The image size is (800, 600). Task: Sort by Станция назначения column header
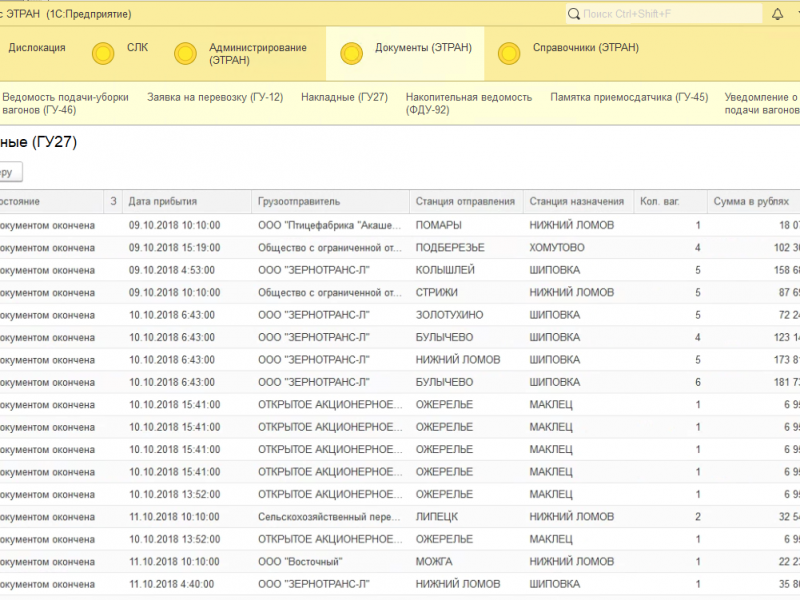tap(578, 202)
